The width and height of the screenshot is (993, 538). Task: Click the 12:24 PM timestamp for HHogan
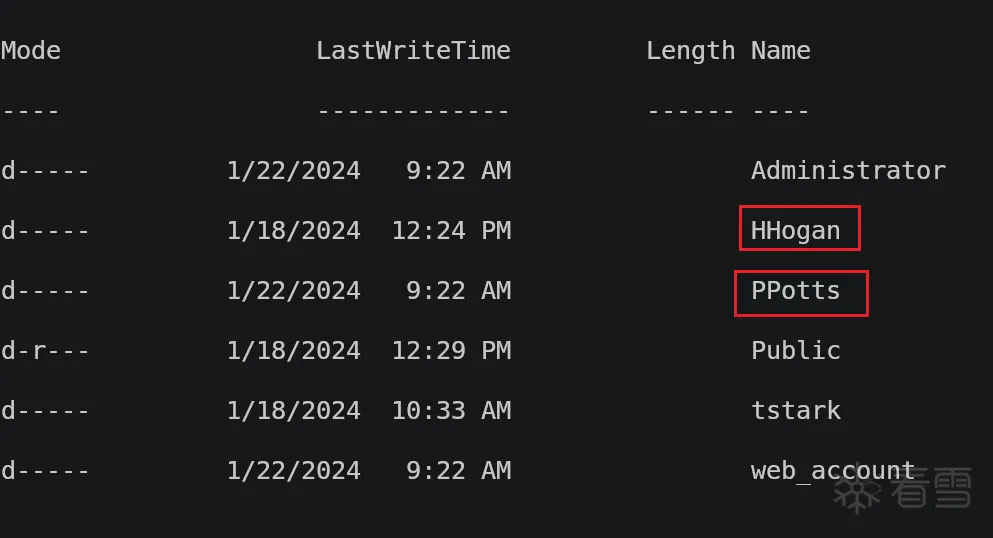tap(451, 230)
